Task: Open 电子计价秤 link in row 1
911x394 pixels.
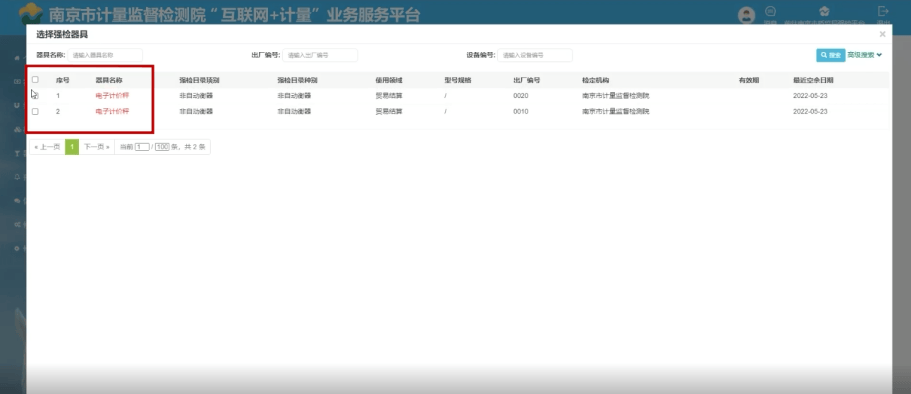Action: pyautogui.click(x=112, y=95)
